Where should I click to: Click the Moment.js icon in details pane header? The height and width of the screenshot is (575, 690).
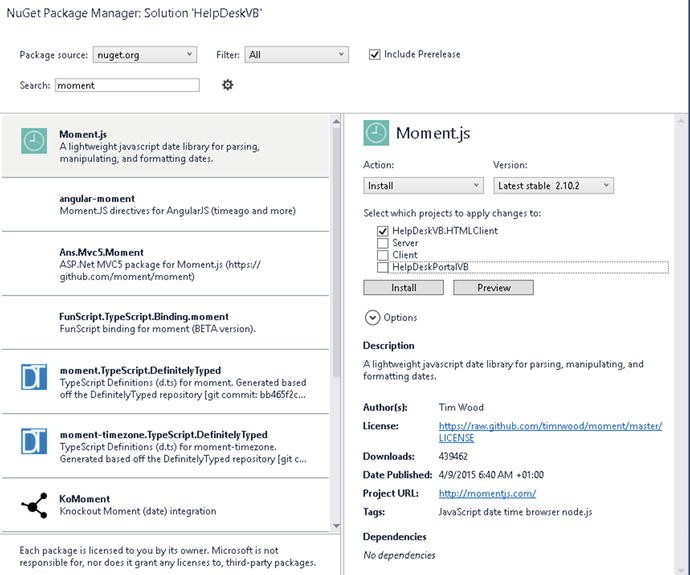(x=376, y=133)
